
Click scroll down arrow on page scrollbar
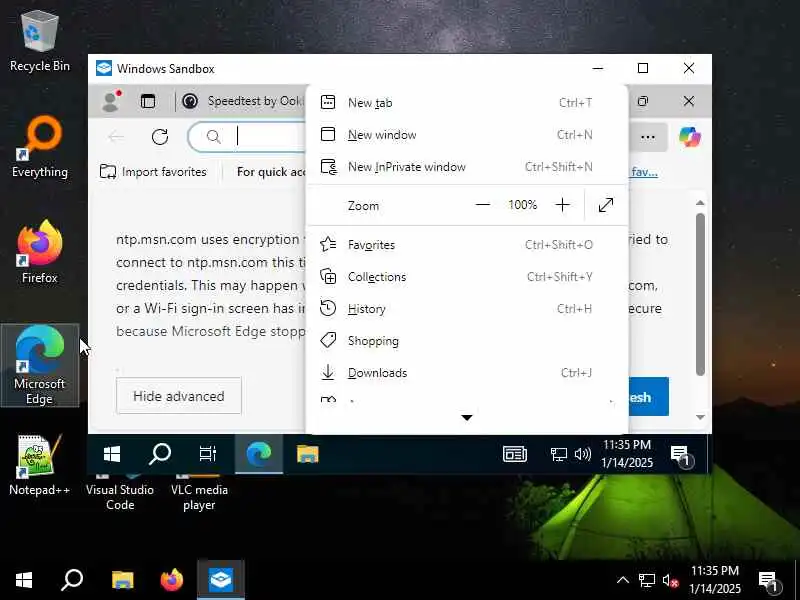point(700,417)
